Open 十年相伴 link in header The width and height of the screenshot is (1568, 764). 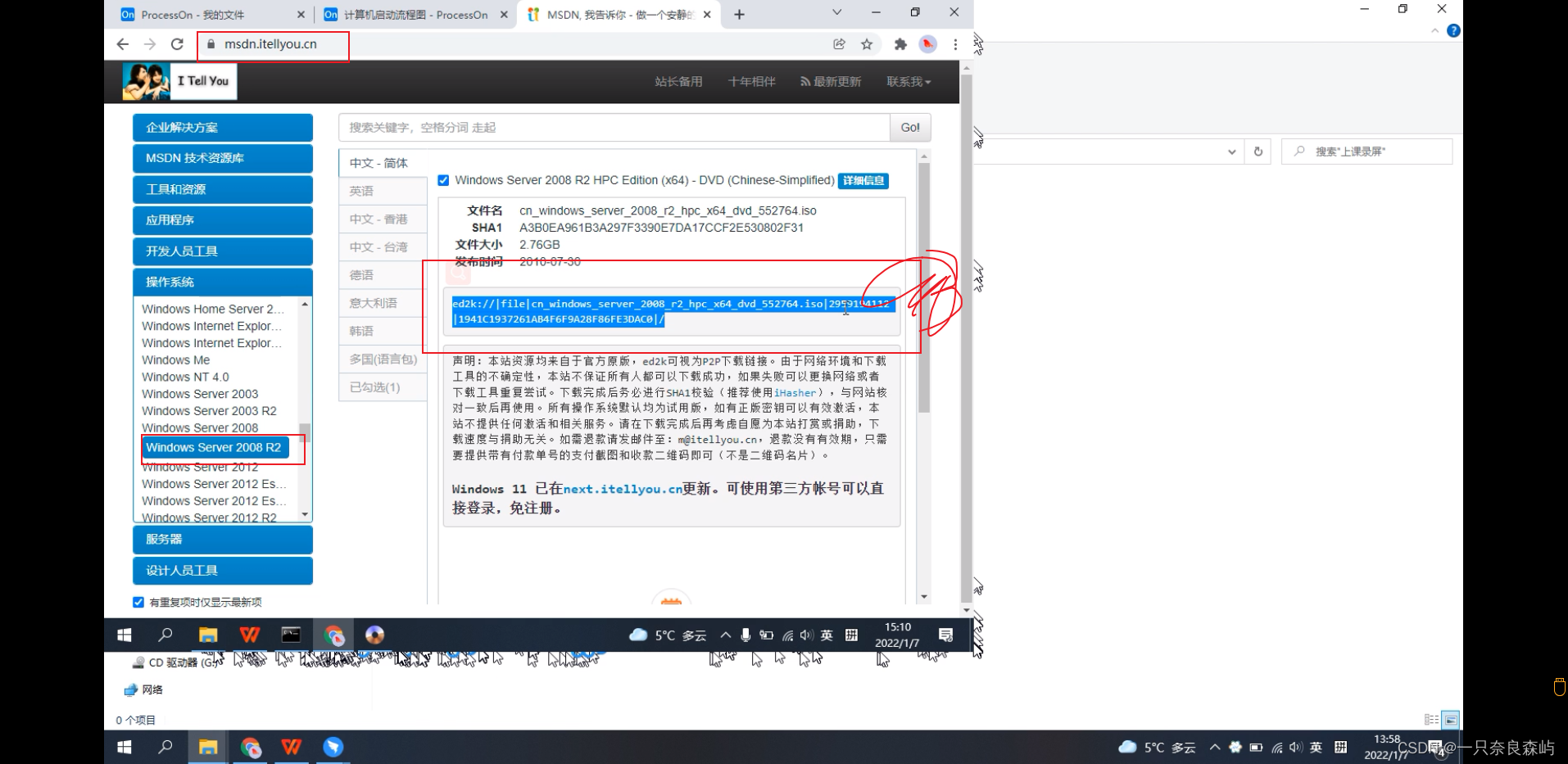[751, 82]
